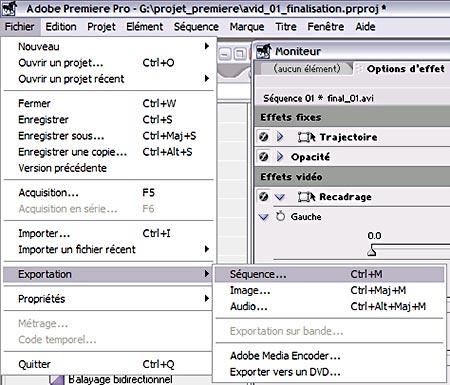Toggle the Recadrage effect on/off
The height and width of the screenshot is (385, 450).
coord(264,197)
